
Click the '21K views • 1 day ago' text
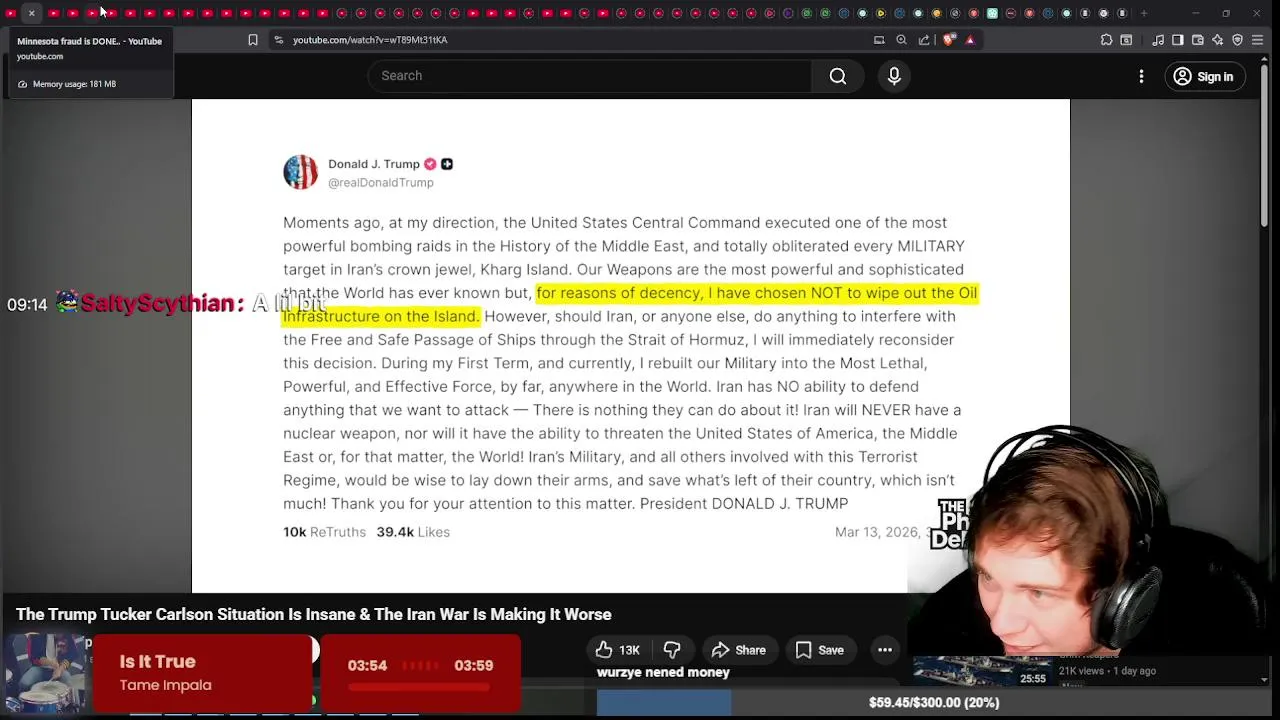click(1107, 671)
